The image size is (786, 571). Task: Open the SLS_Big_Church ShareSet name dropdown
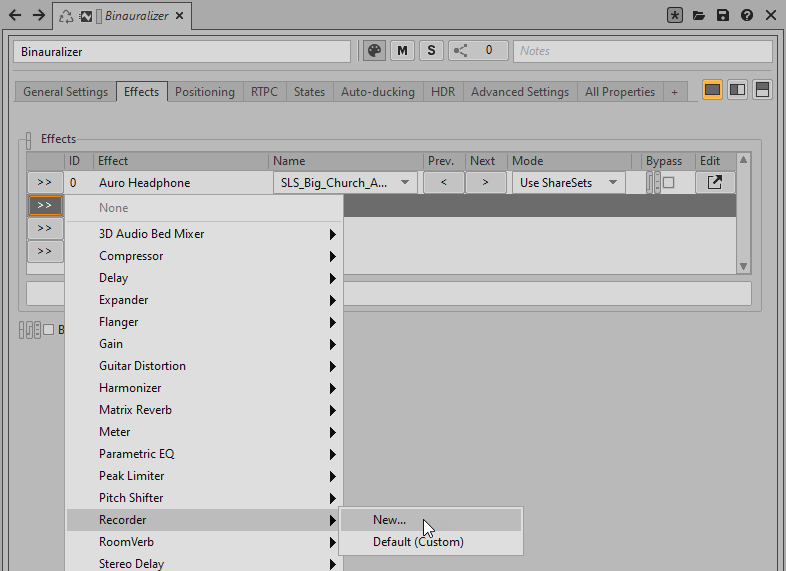pyautogui.click(x=345, y=183)
